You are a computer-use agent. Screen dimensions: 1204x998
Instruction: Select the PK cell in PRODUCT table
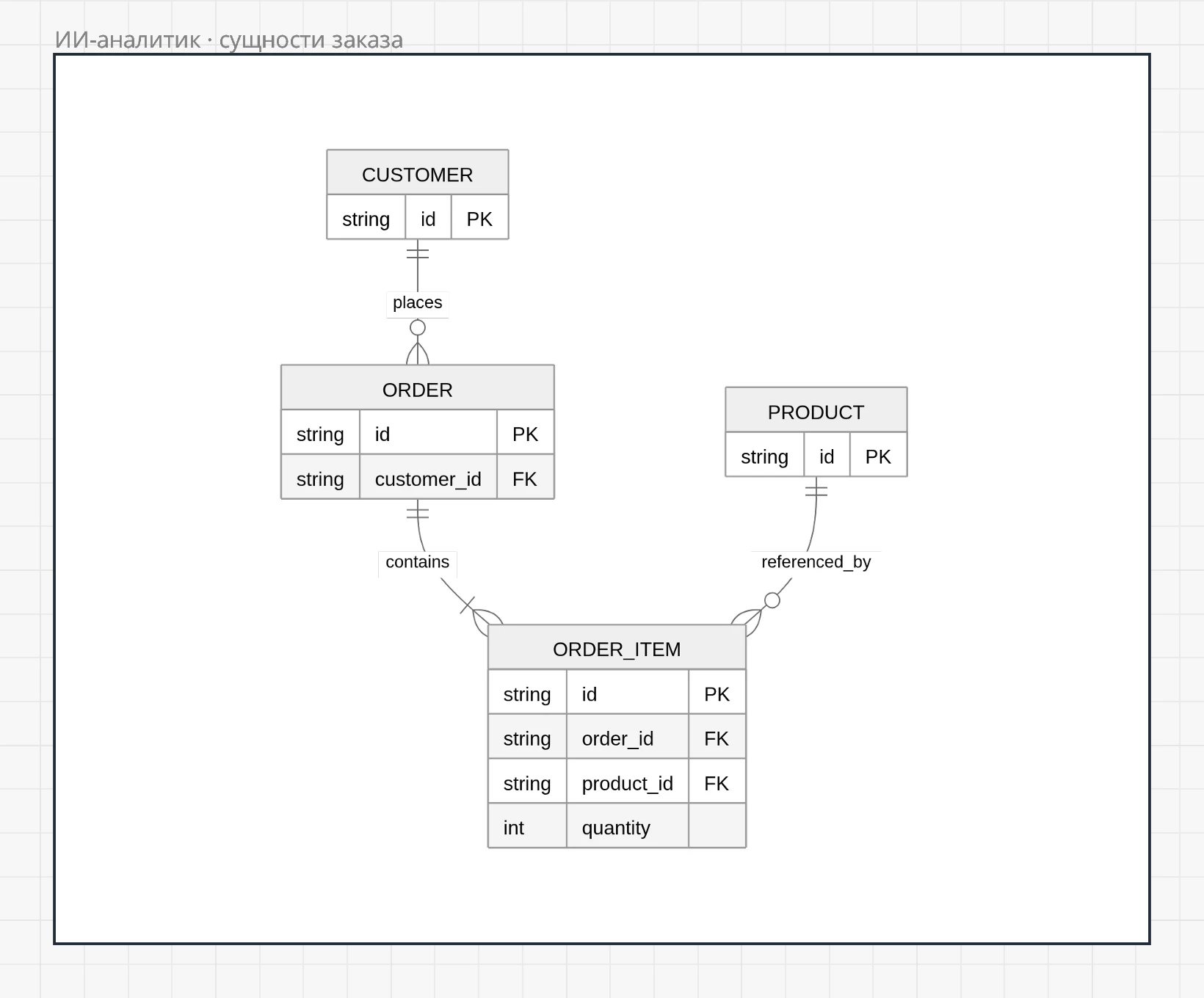click(878, 455)
